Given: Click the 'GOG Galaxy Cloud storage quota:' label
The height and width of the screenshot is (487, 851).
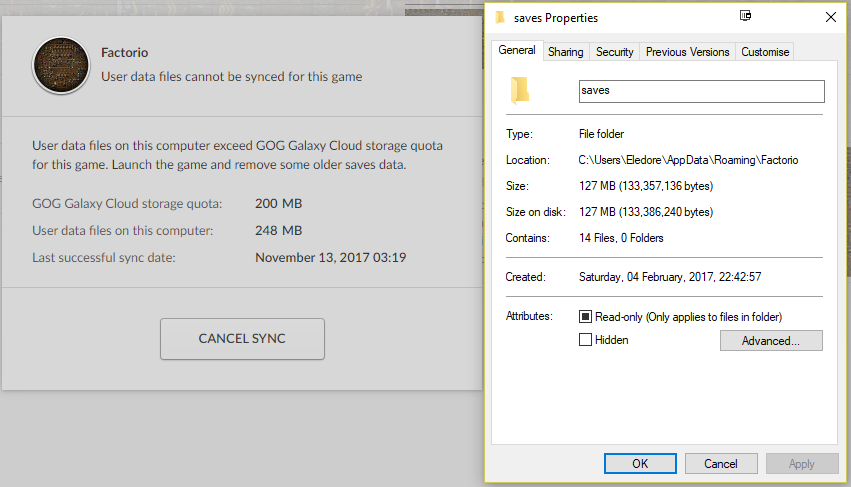Looking at the screenshot, I should point(127,204).
